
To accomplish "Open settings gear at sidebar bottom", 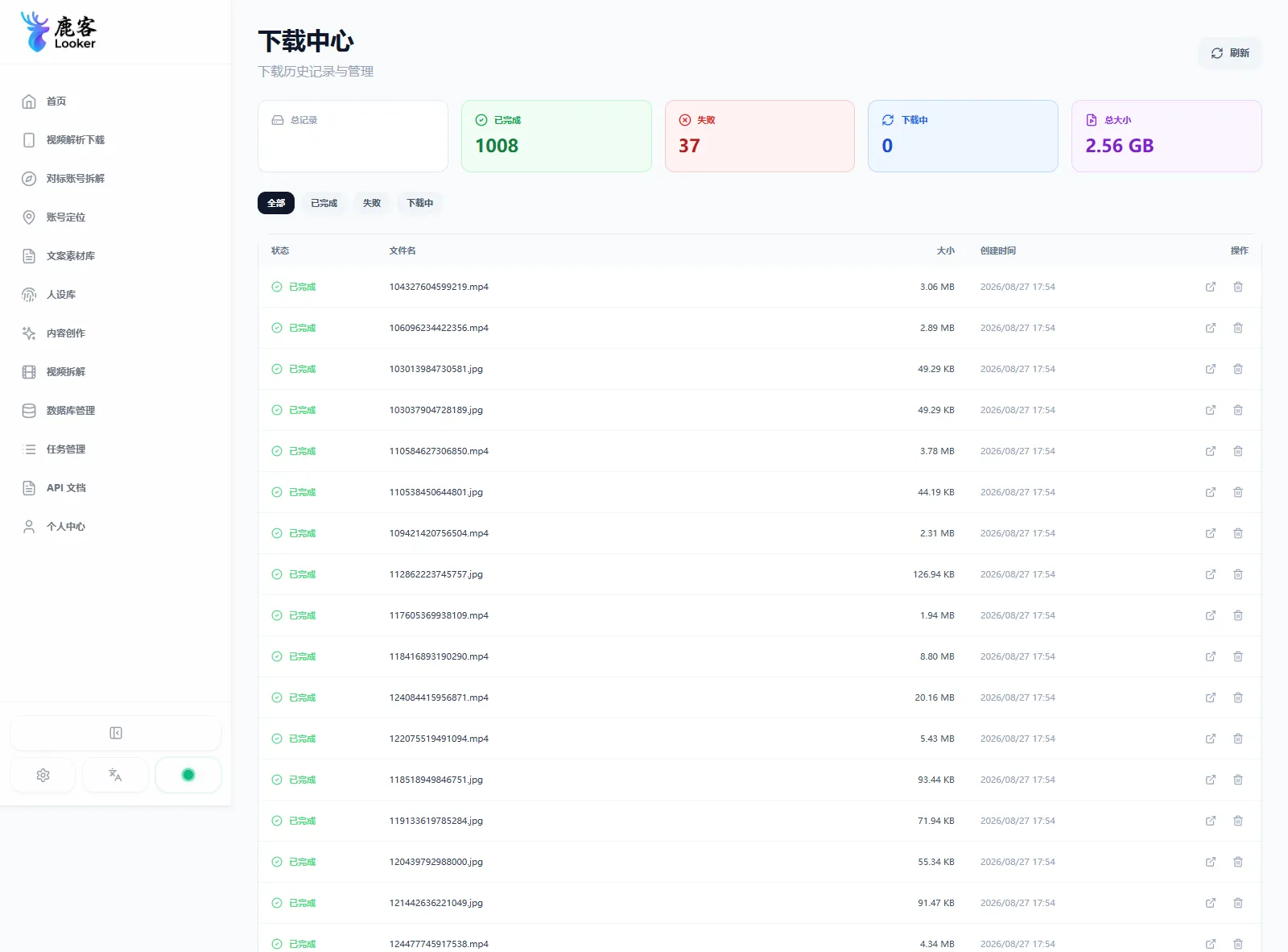I will (43, 775).
